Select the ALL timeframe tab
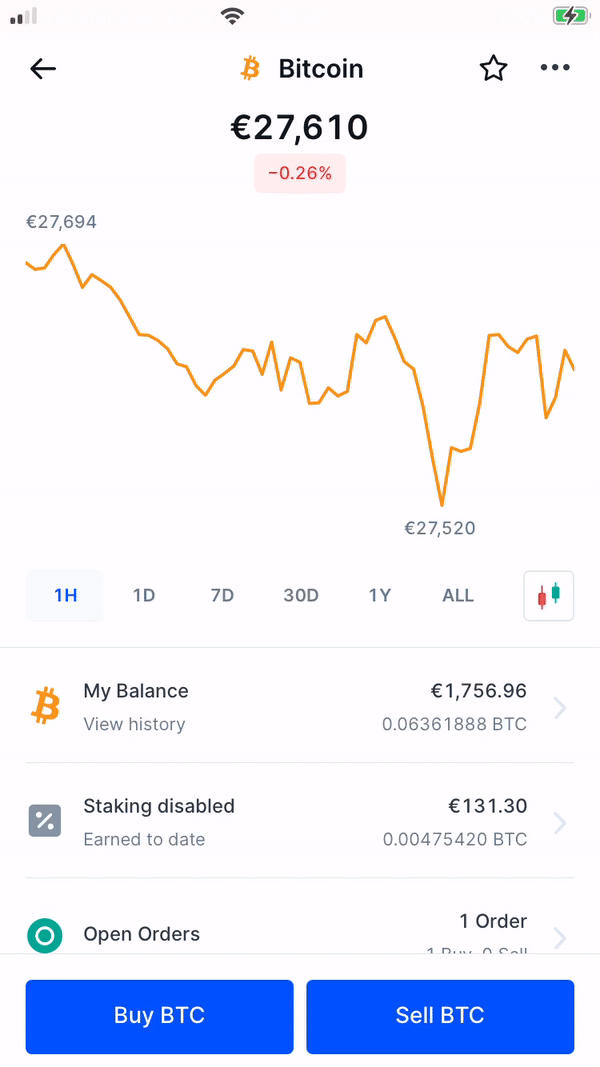 click(457, 594)
